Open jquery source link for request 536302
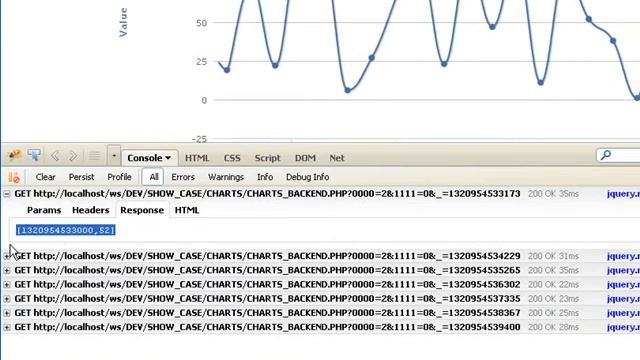 tap(623, 284)
